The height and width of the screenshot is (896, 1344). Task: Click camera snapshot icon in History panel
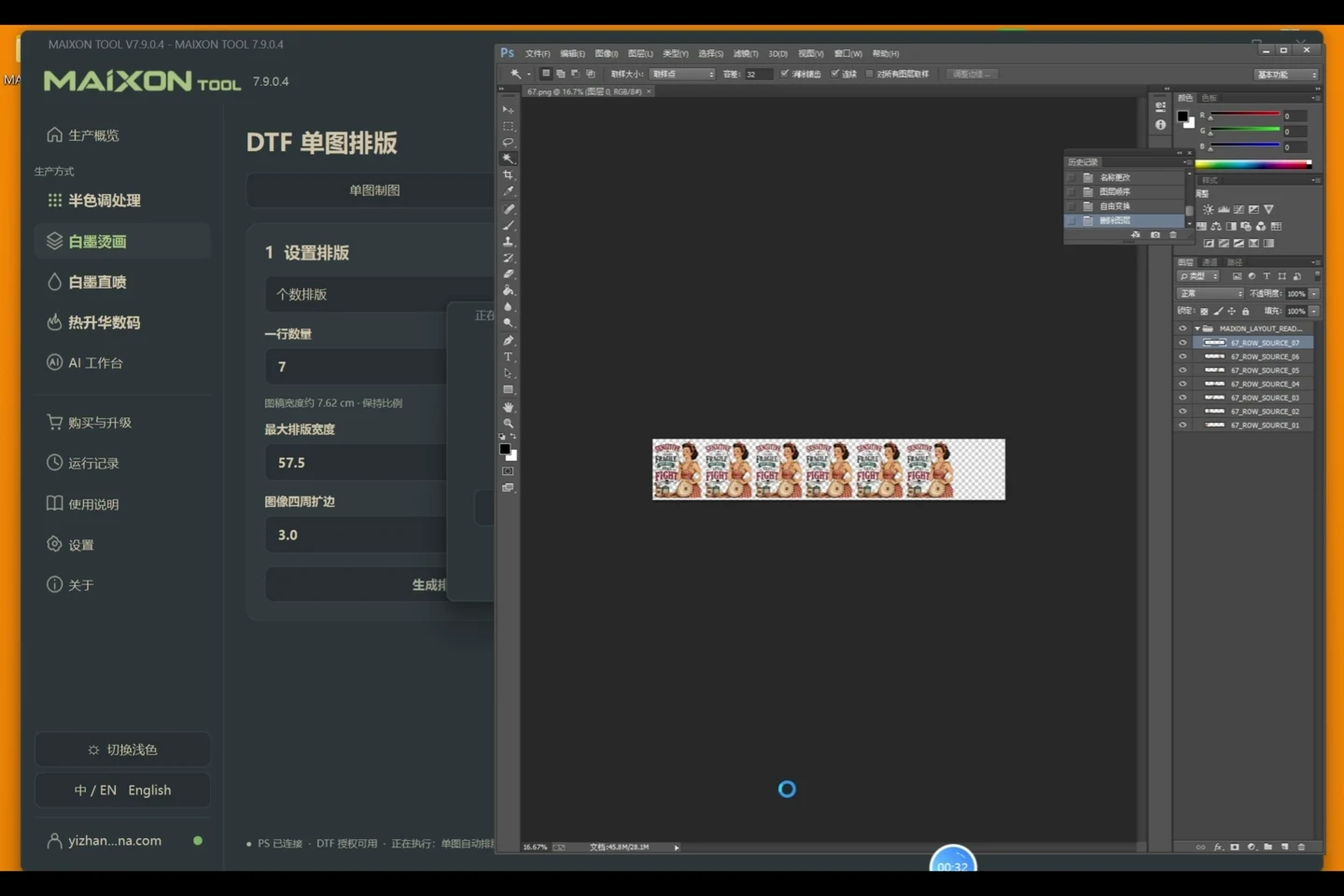(1155, 235)
